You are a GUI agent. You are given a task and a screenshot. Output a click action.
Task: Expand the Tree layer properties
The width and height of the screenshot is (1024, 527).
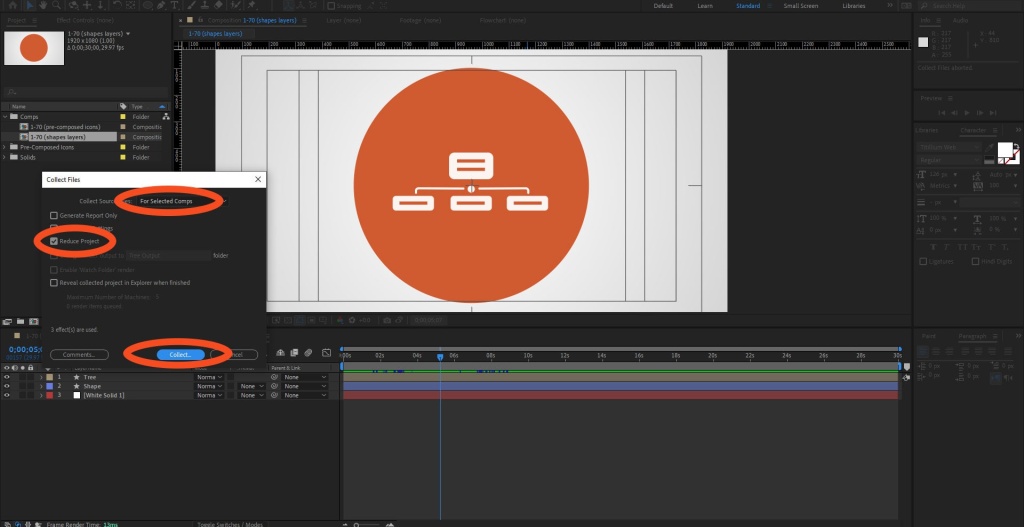[41, 377]
